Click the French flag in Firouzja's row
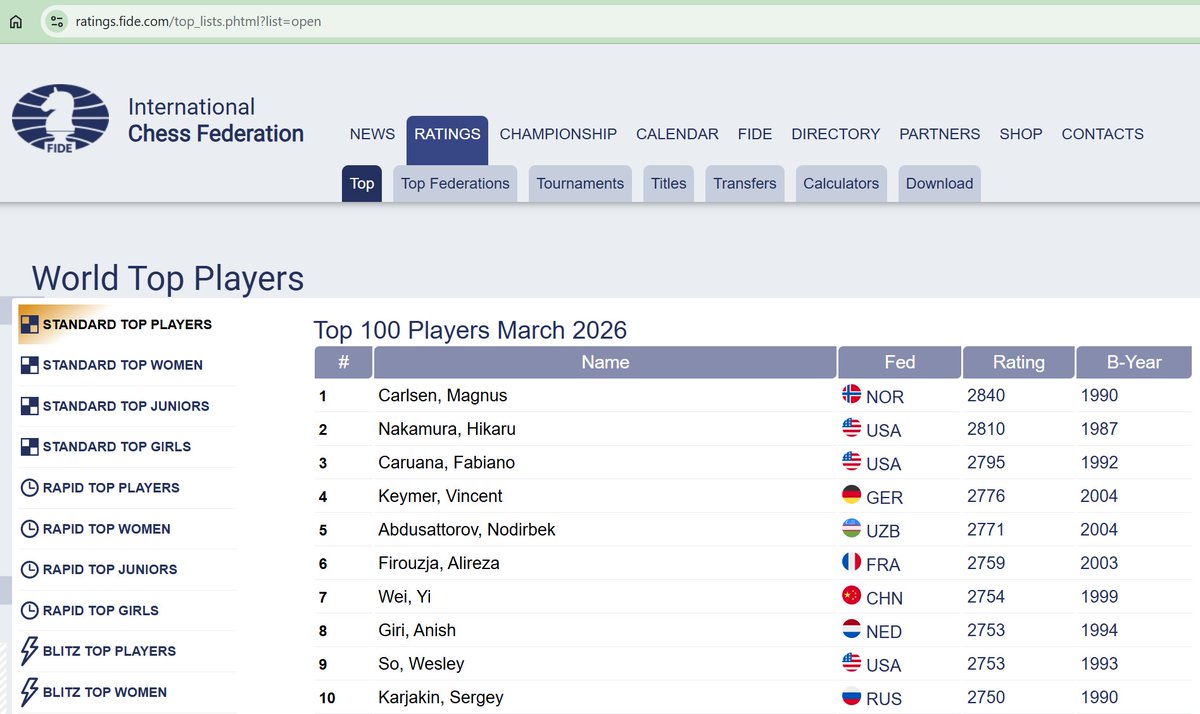The width and height of the screenshot is (1200, 714). 852,561
